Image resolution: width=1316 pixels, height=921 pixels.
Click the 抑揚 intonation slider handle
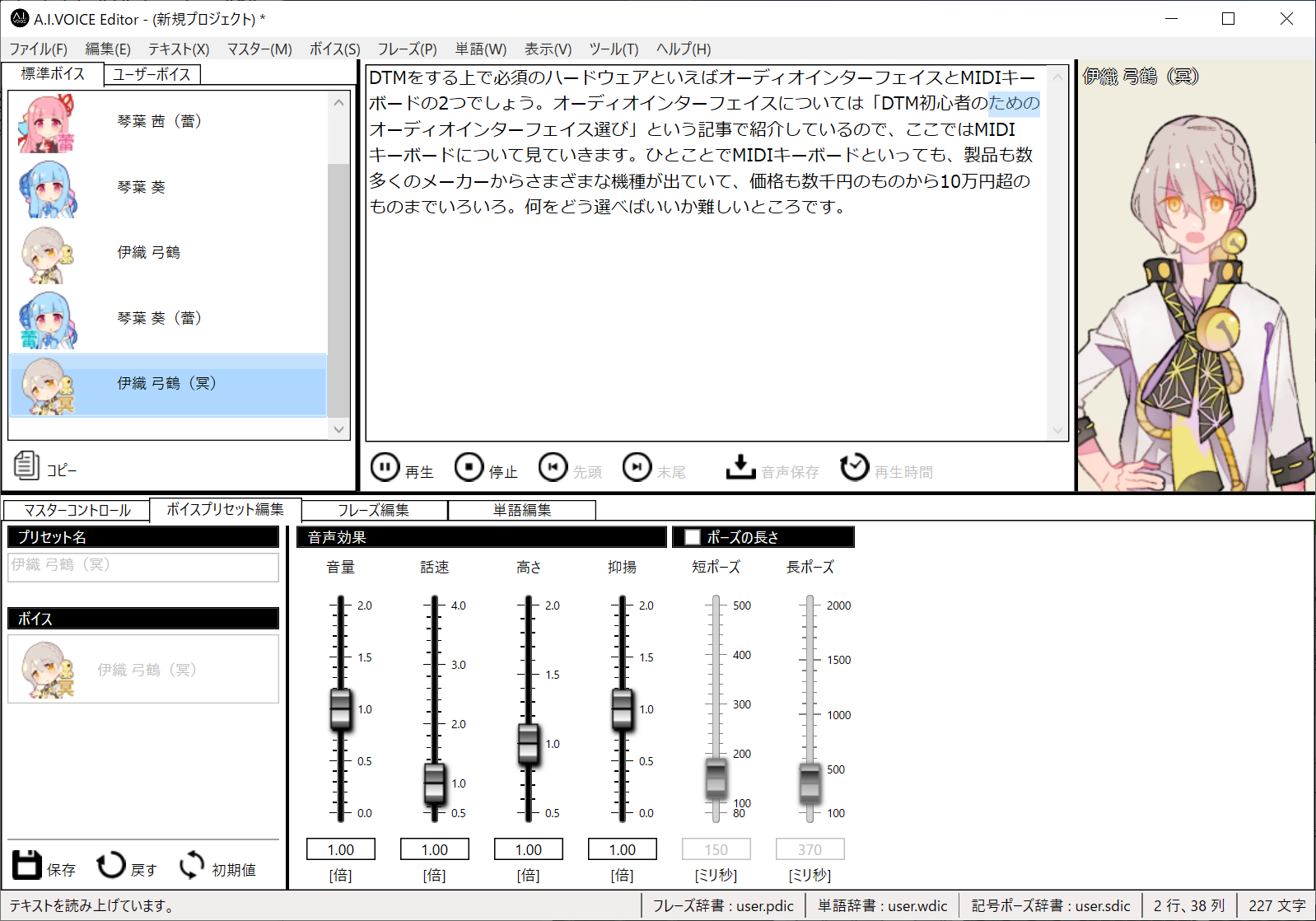coord(622,709)
